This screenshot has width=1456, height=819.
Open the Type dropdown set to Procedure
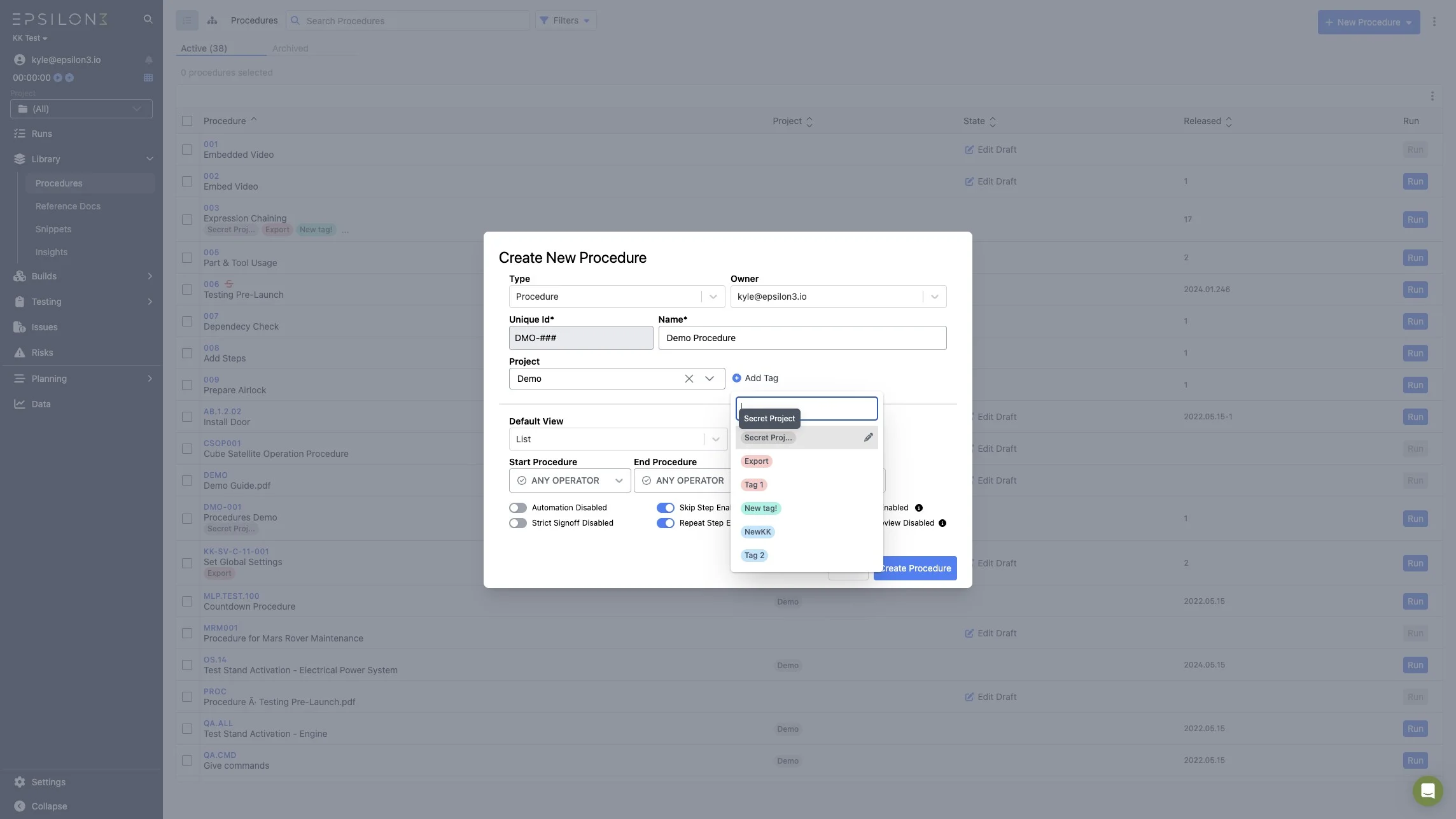[x=617, y=297]
